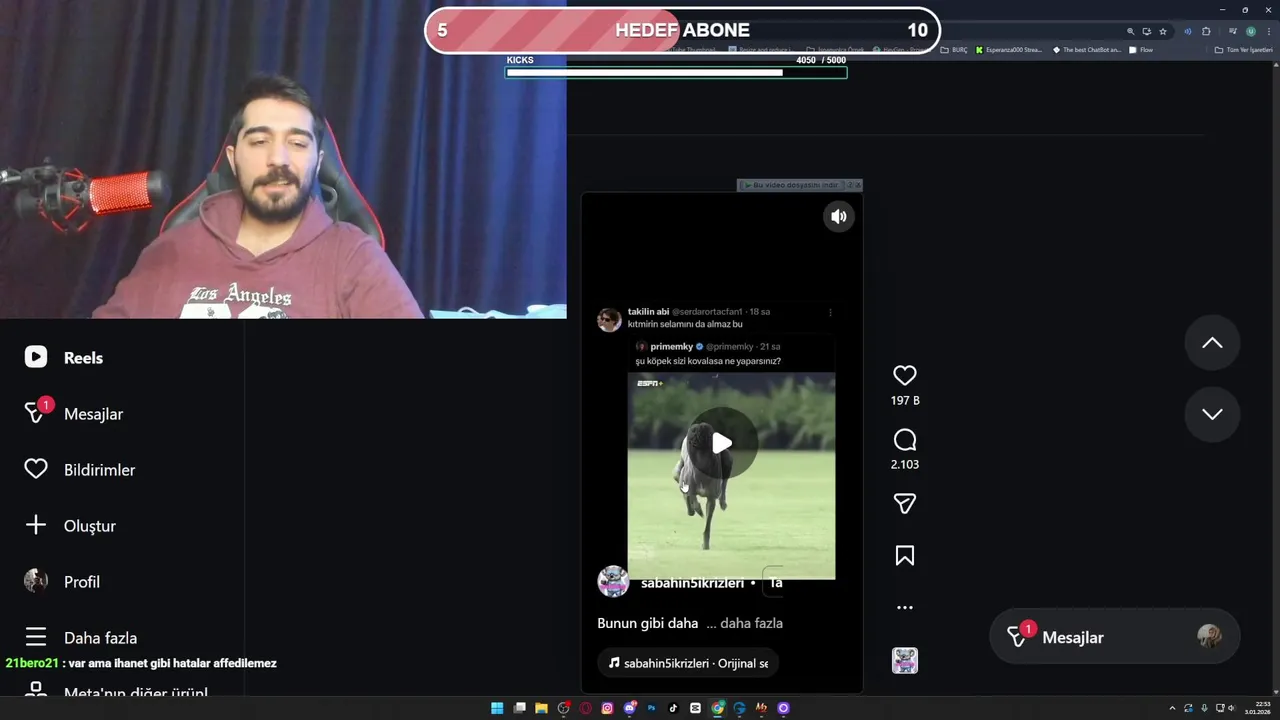The image size is (1280, 720).
Task: Open the browser extensions puzzle icon
Action: click(x=1206, y=31)
